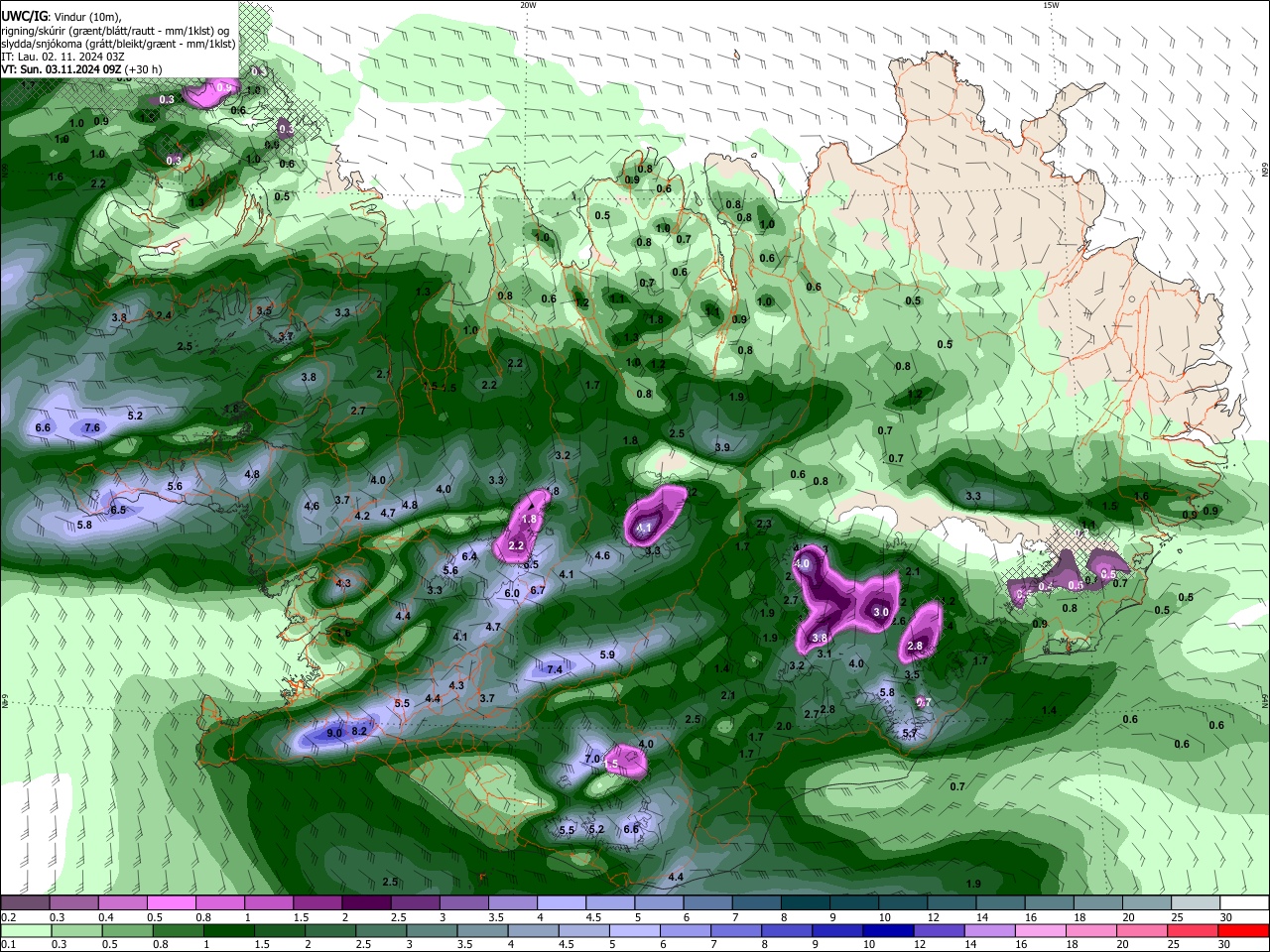The height and width of the screenshot is (952, 1270).
Task: Select the 7.4 precipitation value
Action: (555, 669)
